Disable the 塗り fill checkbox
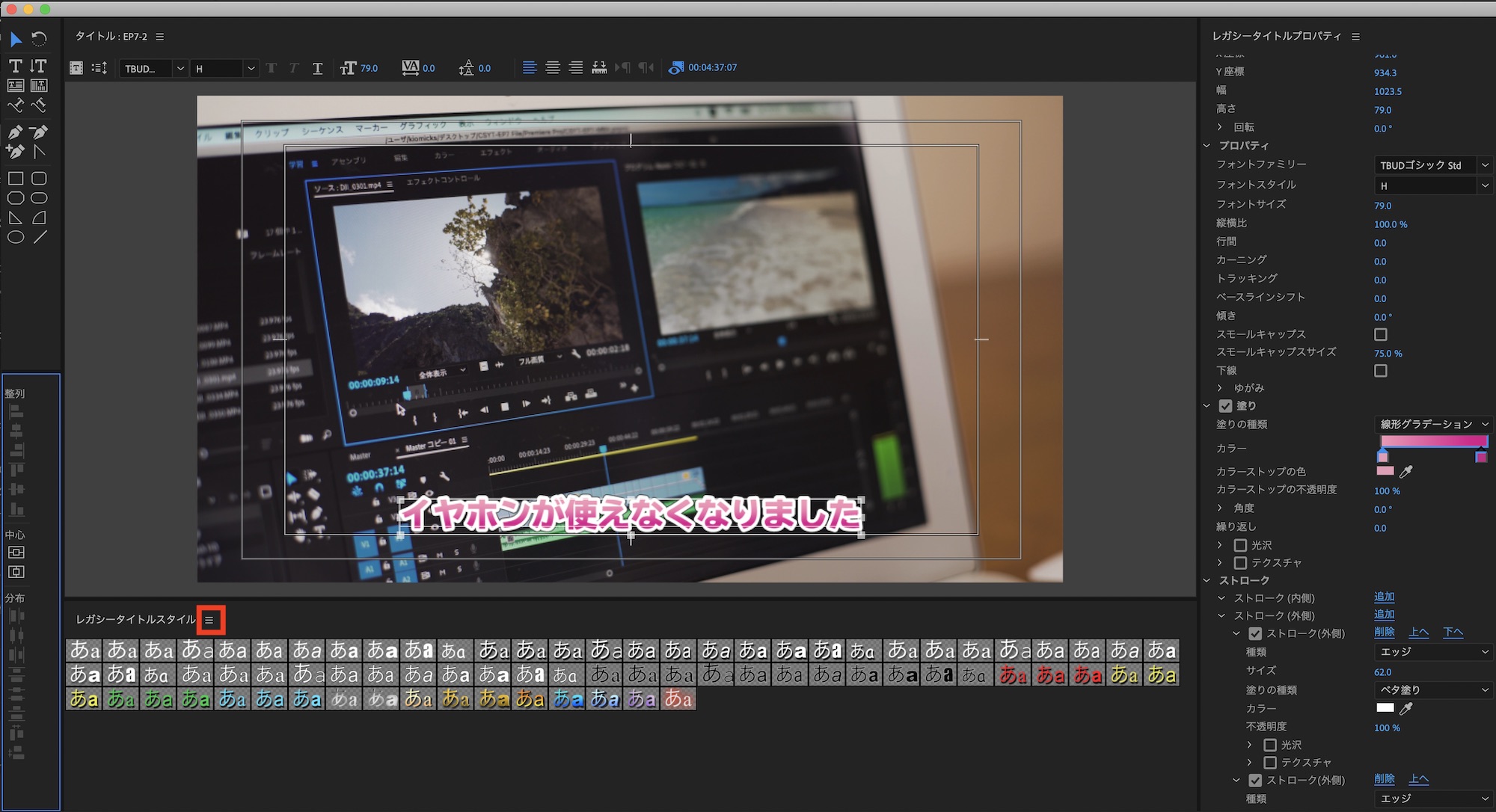This screenshot has height=812, width=1496. (1225, 406)
